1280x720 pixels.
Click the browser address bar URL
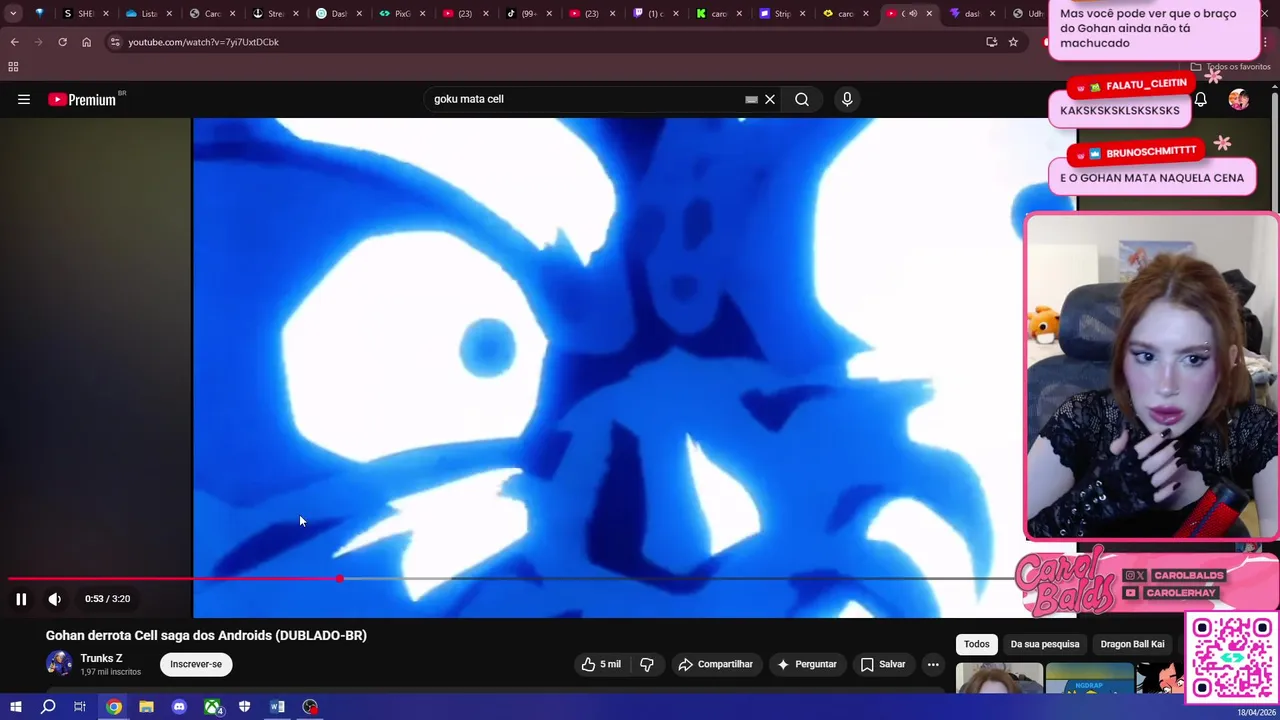pos(203,42)
